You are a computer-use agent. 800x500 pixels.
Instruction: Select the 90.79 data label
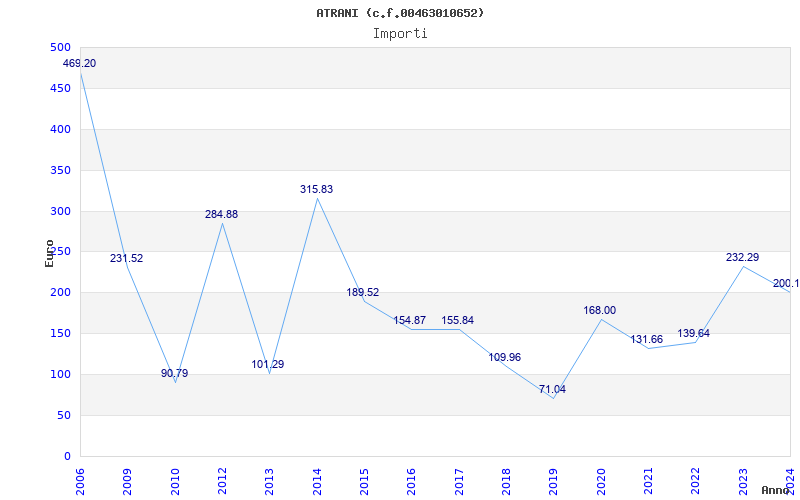click(x=174, y=373)
